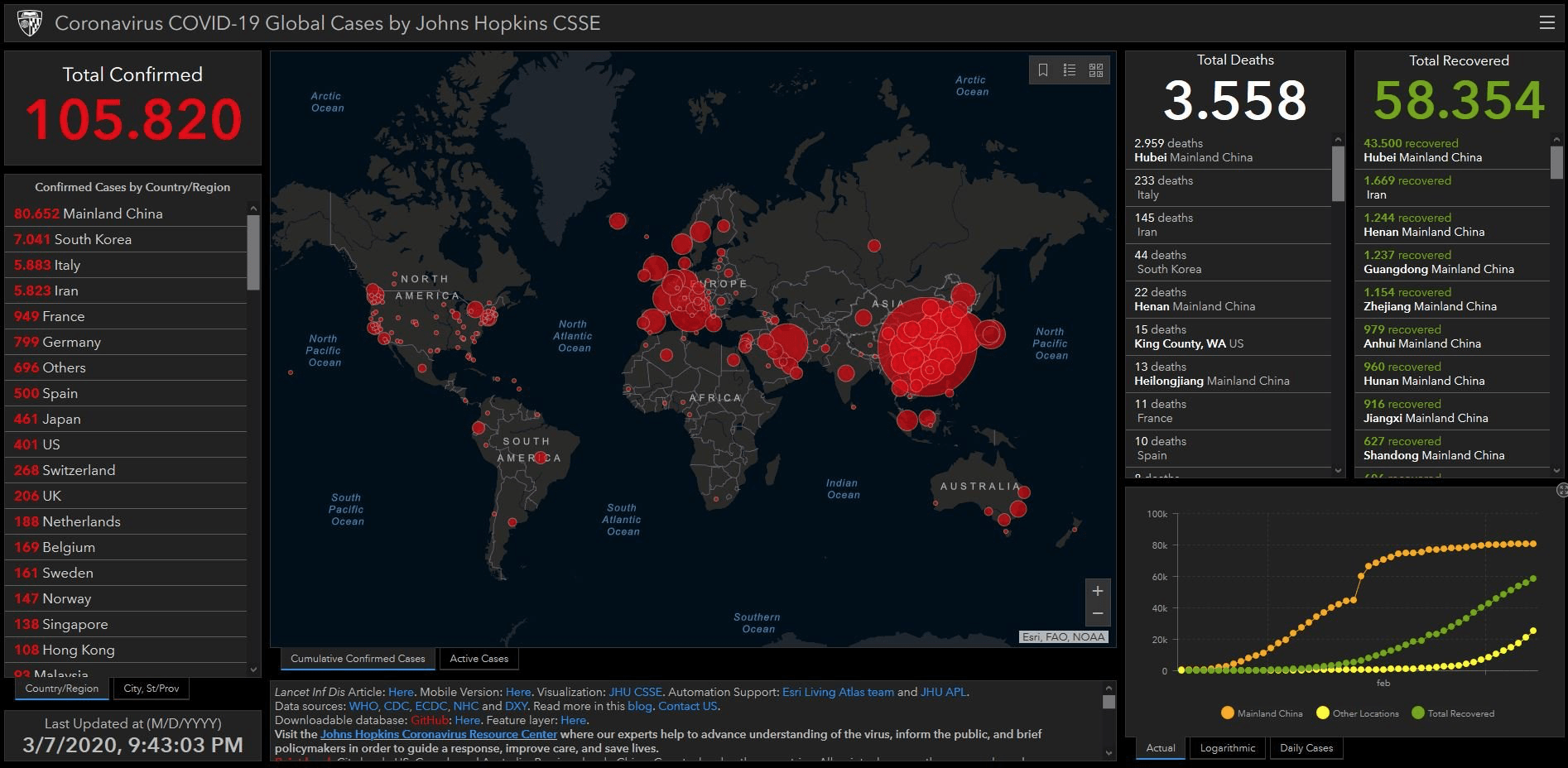Image resolution: width=1568 pixels, height=768 pixels.
Task: Select US 401 in the country list
Action: [x=126, y=444]
